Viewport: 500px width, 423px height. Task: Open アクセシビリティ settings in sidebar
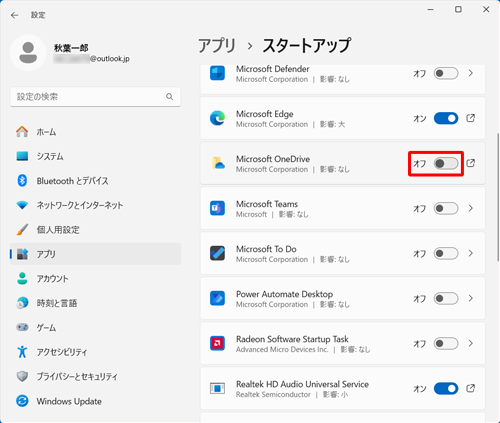coord(95,352)
